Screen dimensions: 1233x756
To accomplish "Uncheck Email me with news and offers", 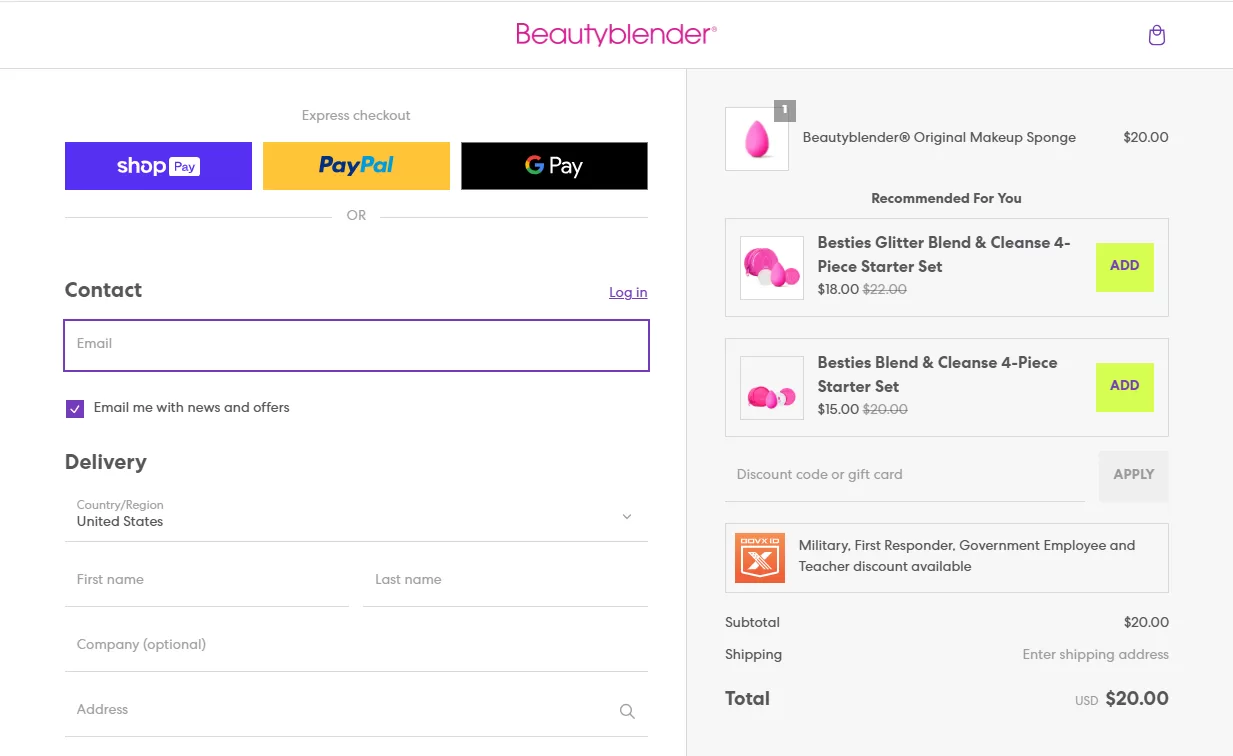I will click(75, 408).
